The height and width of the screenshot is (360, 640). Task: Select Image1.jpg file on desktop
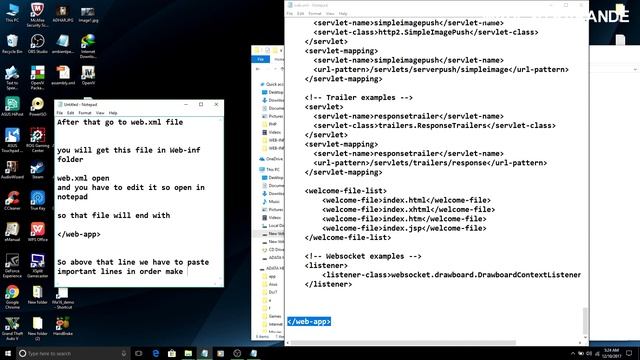pos(88,15)
